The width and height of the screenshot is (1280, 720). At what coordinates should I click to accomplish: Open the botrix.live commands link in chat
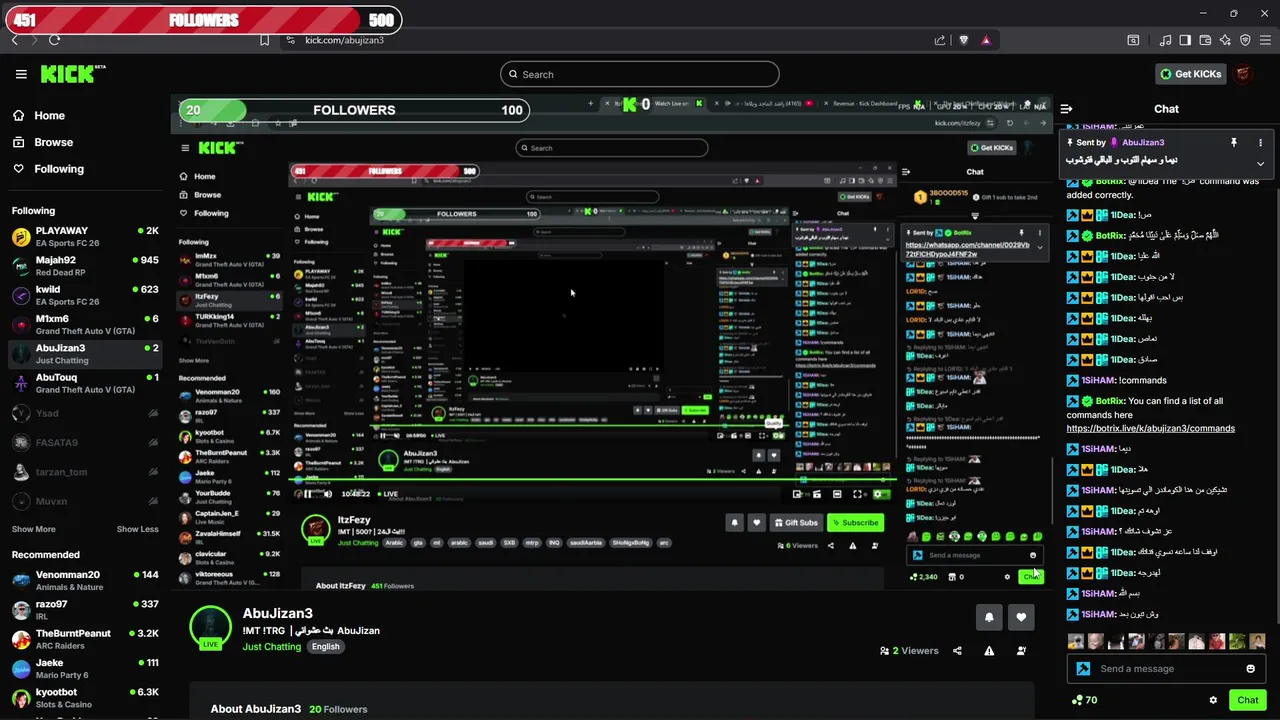pos(1150,428)
